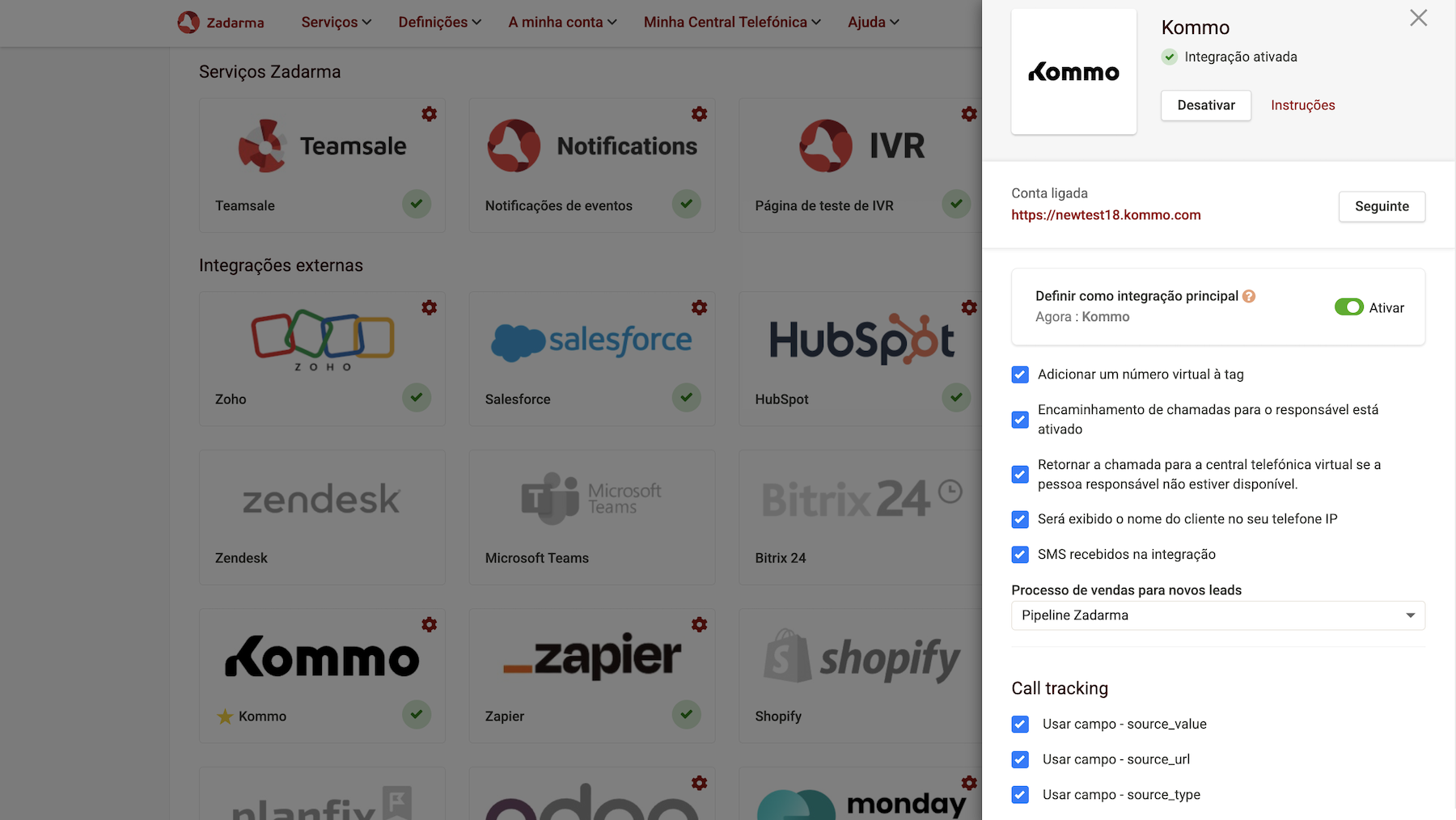Image resolution: width=1456 pixels, height=820 pixels.
Task: Expand the Serviços menu
Action: pyautogui.click(x=336, y=22)
